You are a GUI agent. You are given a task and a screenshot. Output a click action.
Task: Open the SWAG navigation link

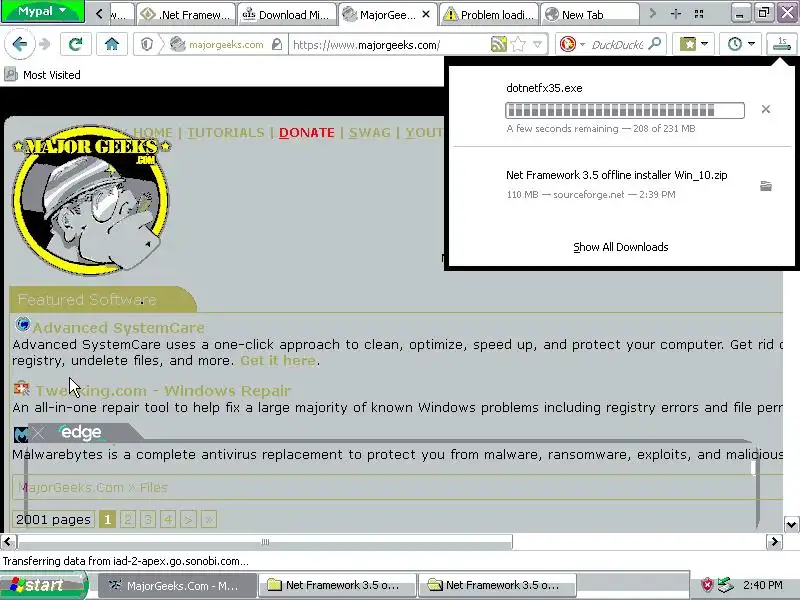[369, 133]
